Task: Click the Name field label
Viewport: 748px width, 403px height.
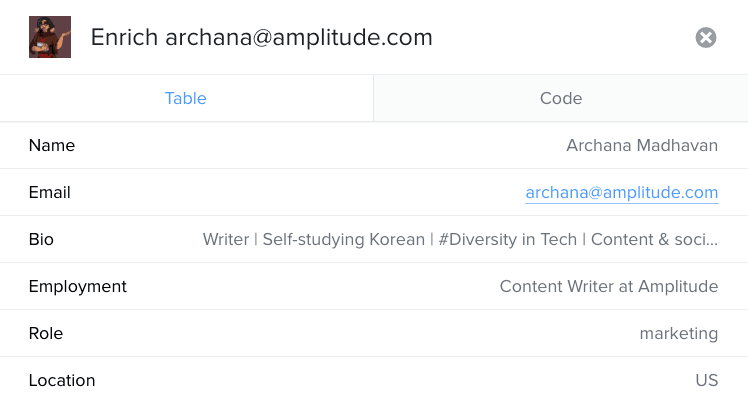Action: point(52,146)
